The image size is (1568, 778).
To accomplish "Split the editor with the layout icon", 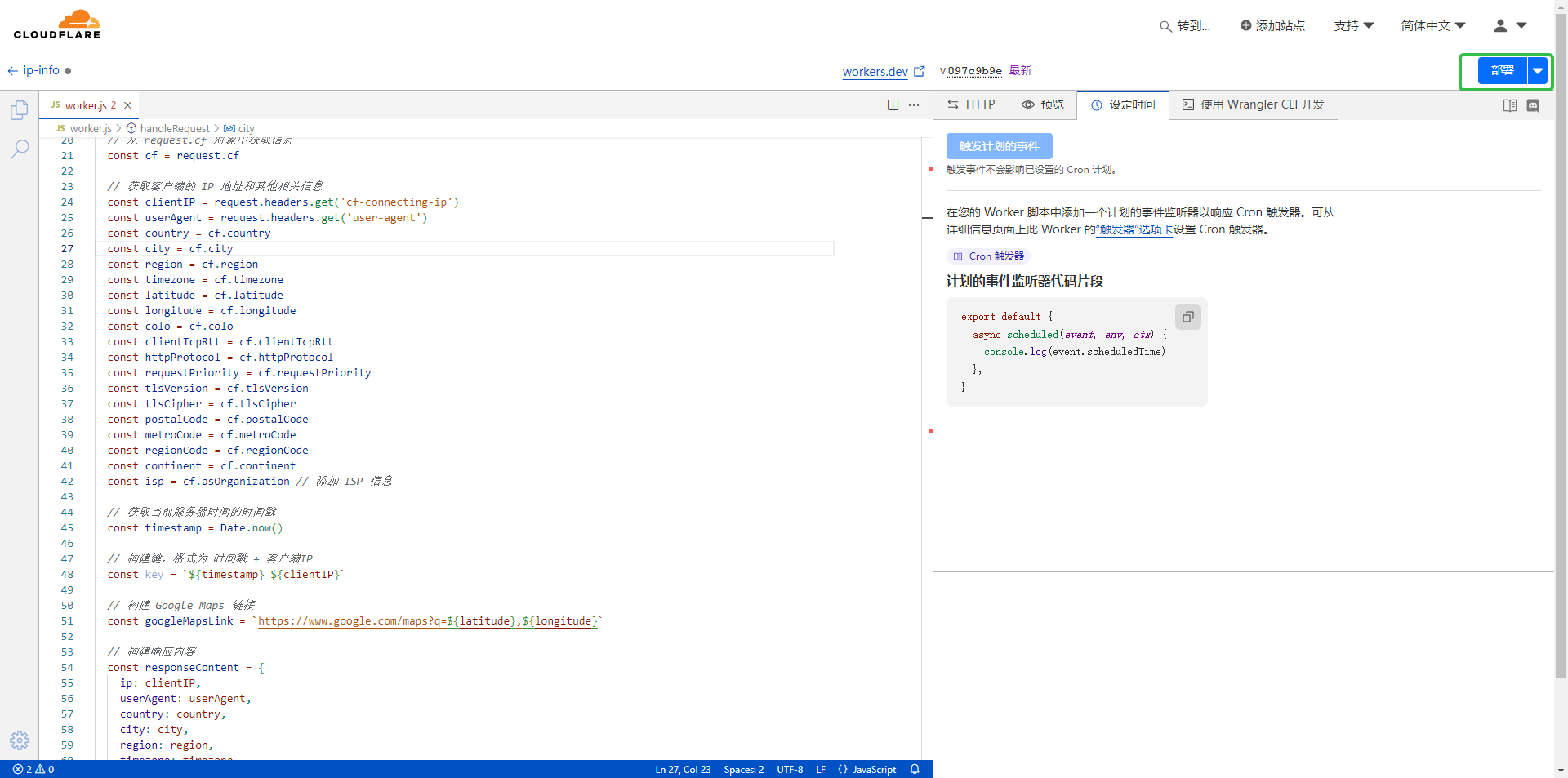I will coord(893,105).
